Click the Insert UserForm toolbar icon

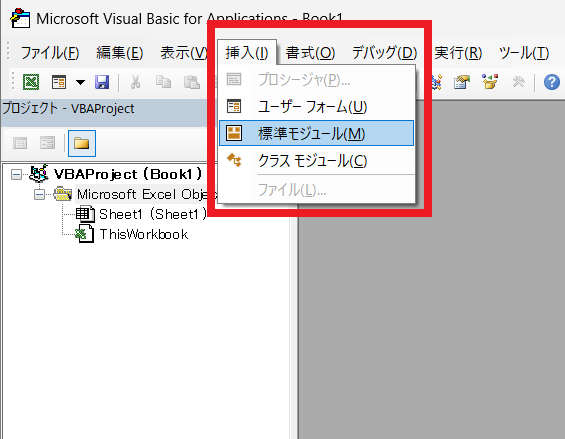(x=59, y=82)
